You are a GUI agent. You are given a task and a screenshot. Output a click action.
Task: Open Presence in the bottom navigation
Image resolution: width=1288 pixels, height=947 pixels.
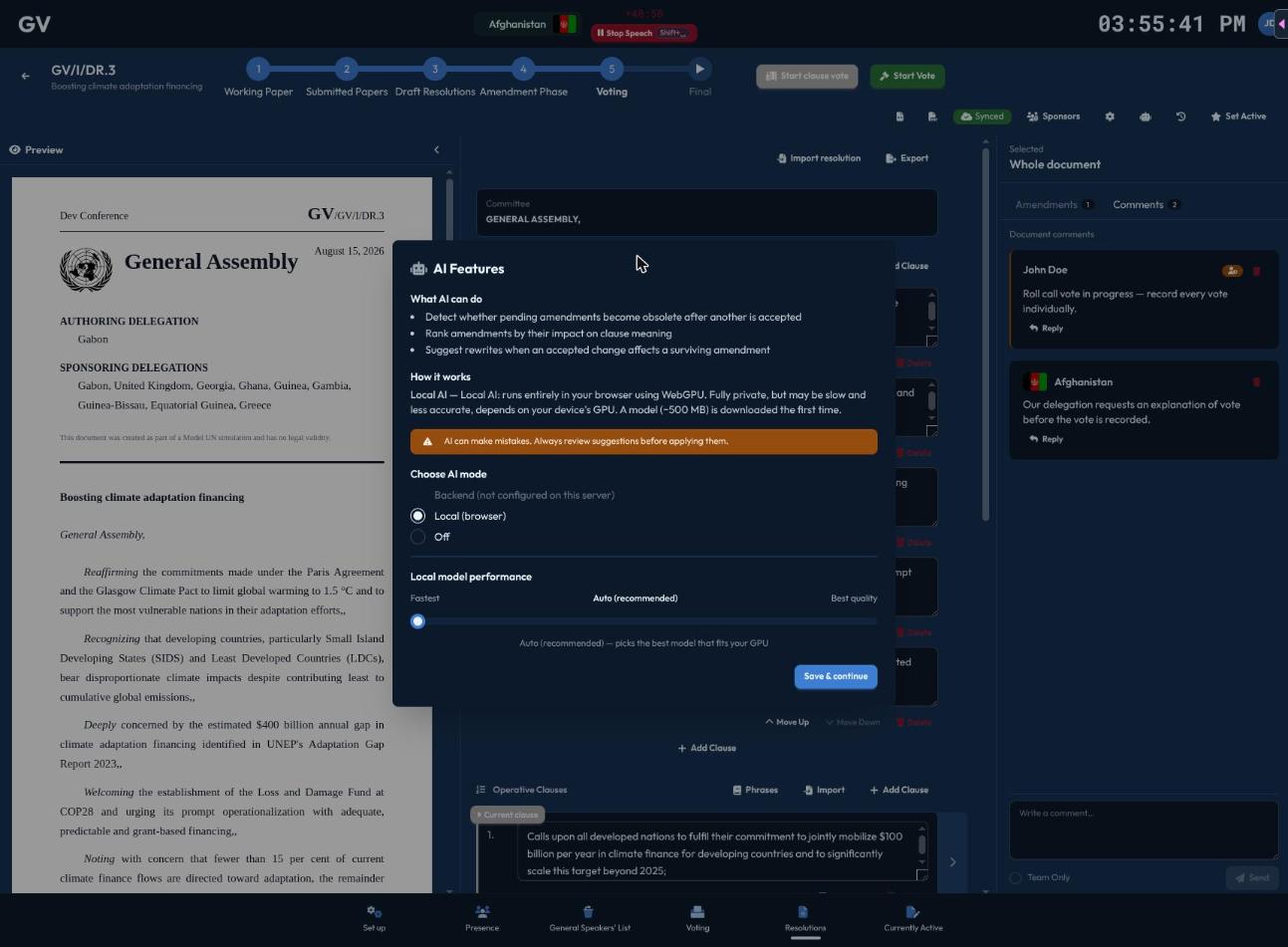[x=482, y=918]
